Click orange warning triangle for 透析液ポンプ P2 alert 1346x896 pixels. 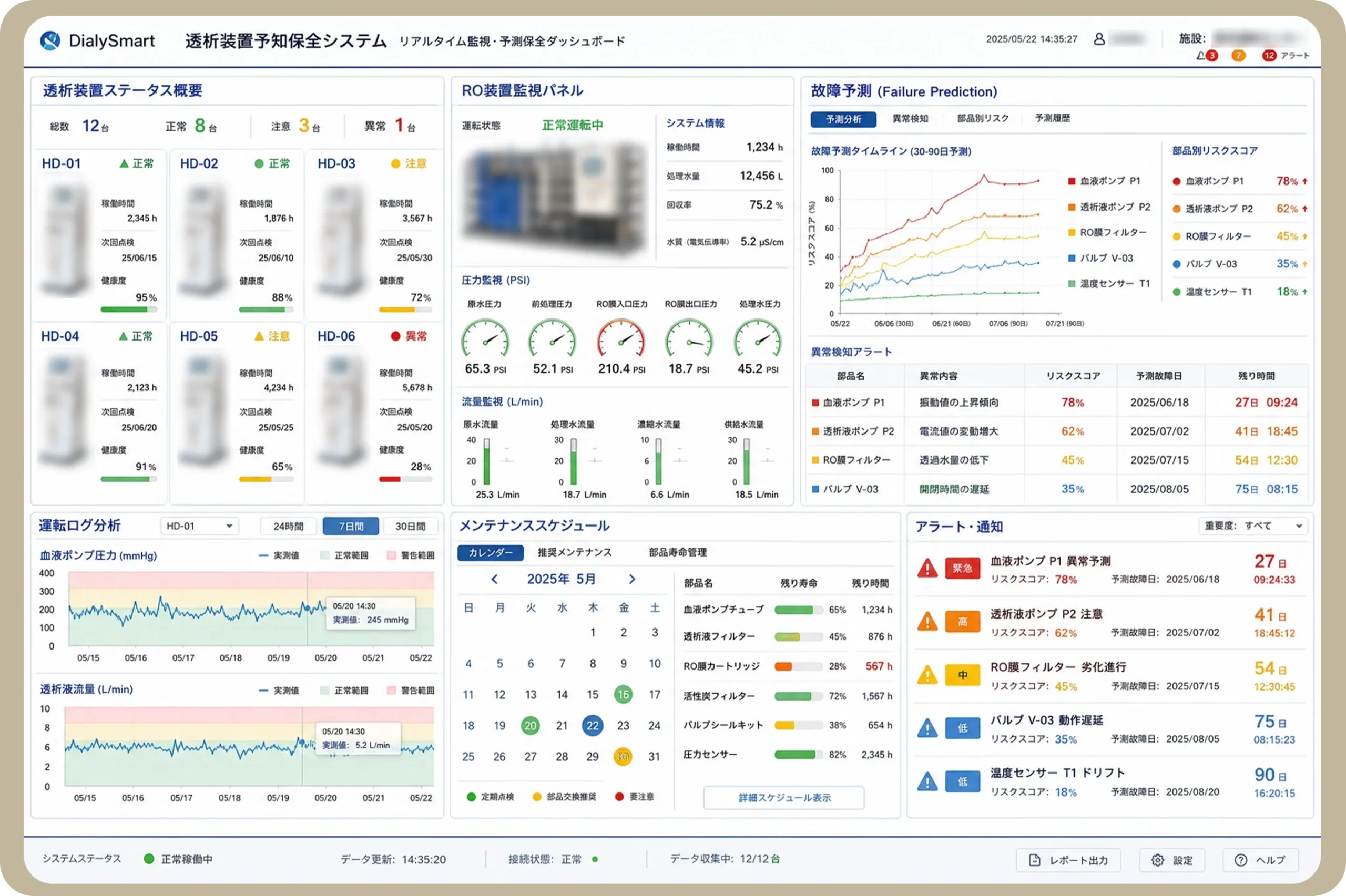[x=927, y=621]
